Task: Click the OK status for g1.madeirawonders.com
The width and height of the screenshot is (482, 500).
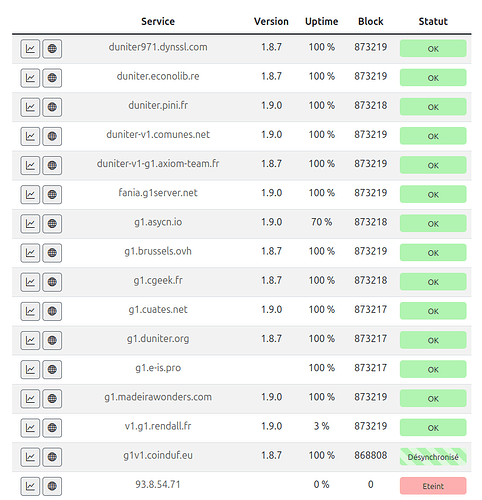Action: tap(433, 399)
